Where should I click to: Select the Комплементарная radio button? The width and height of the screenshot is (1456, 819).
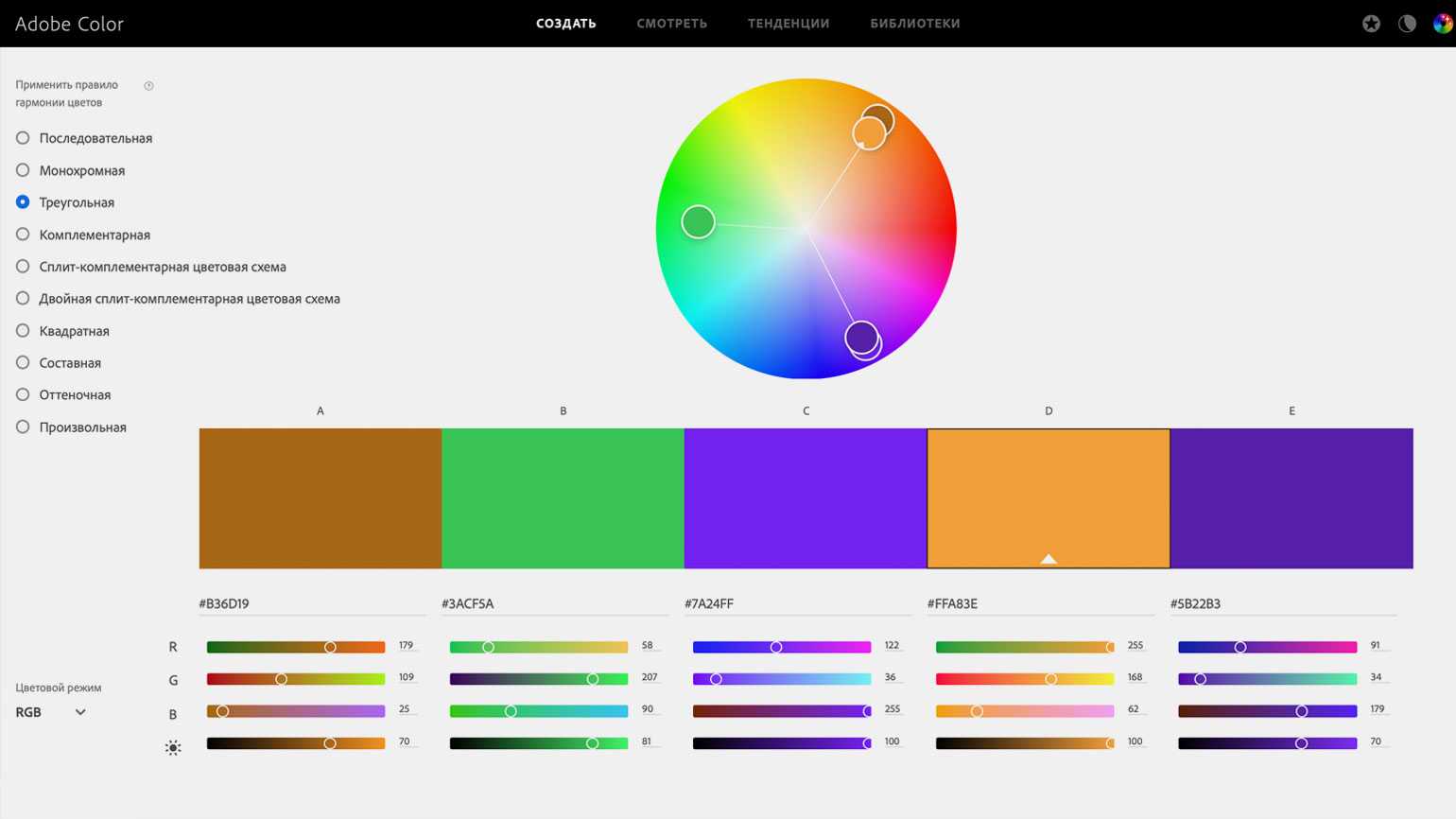(23, 235)
